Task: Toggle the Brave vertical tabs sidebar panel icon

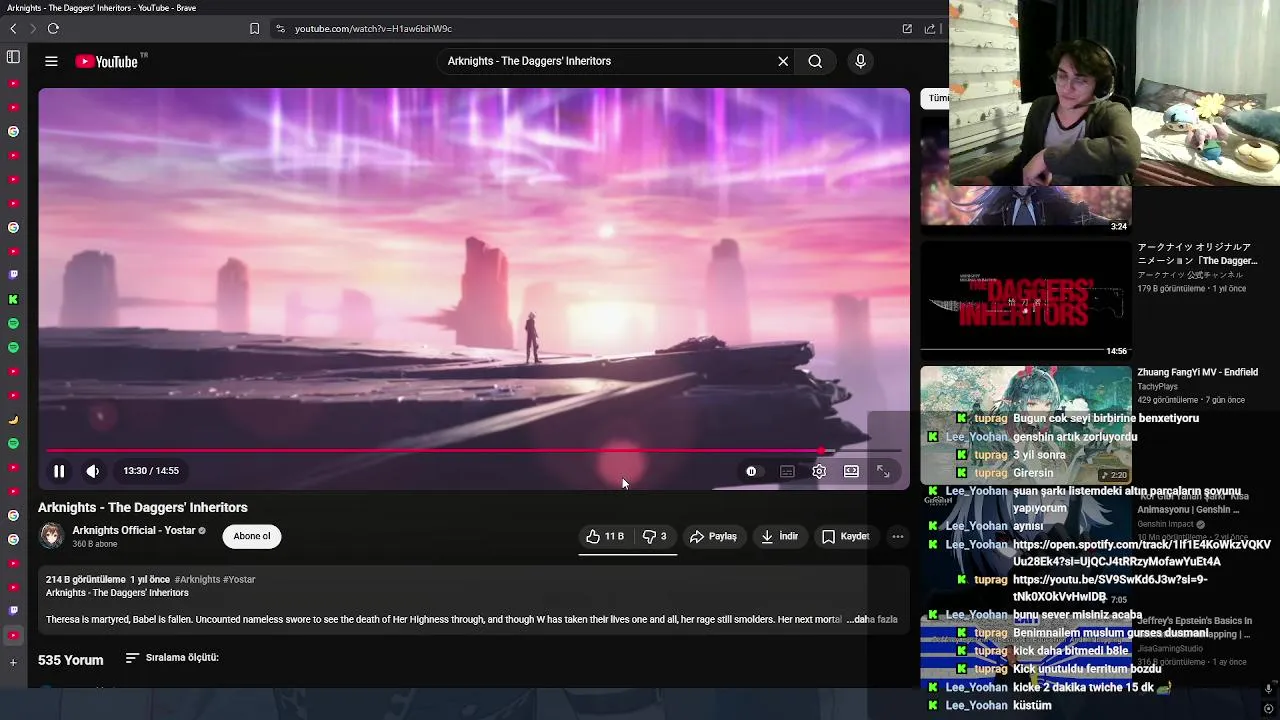Action: pyautogui.click(x=13, y=57)
